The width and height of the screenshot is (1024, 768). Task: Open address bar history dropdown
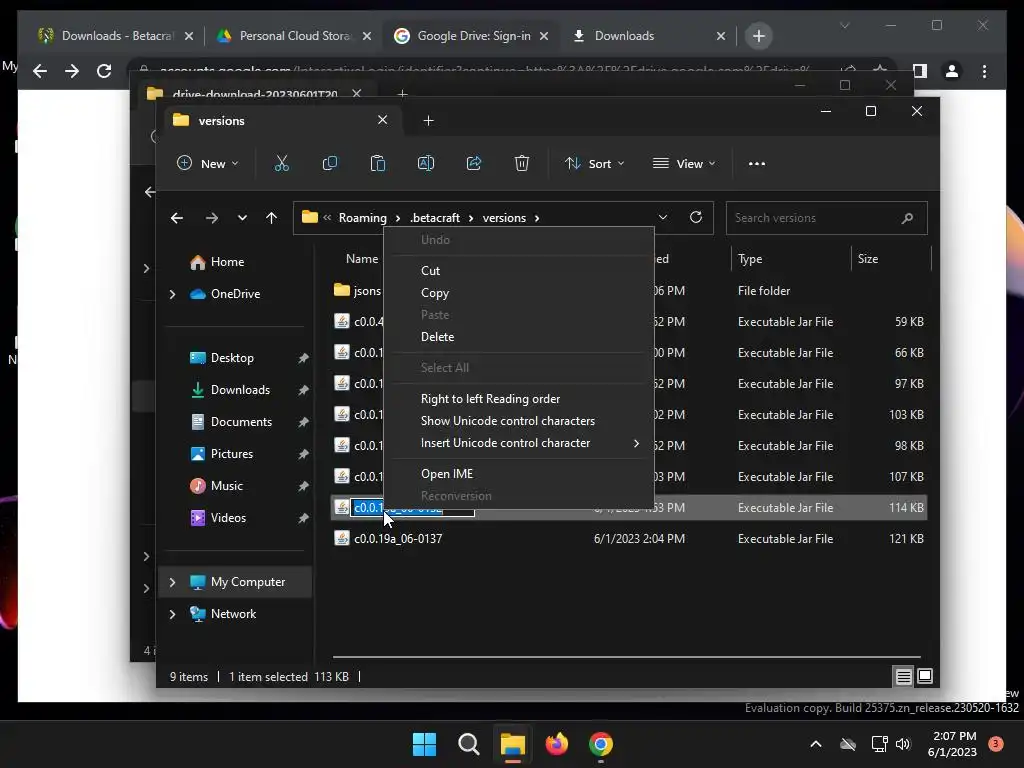pos(663,217)
